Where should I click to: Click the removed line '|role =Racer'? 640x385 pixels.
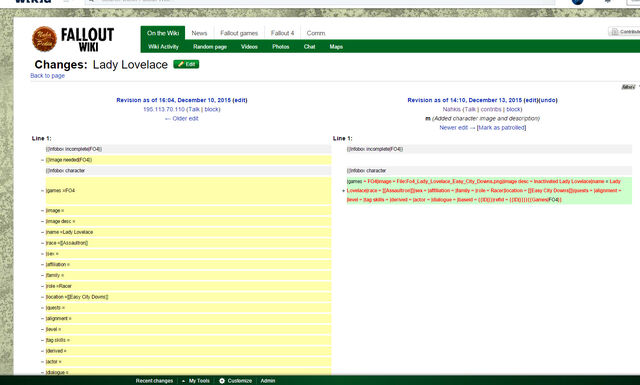coord(188,286)
